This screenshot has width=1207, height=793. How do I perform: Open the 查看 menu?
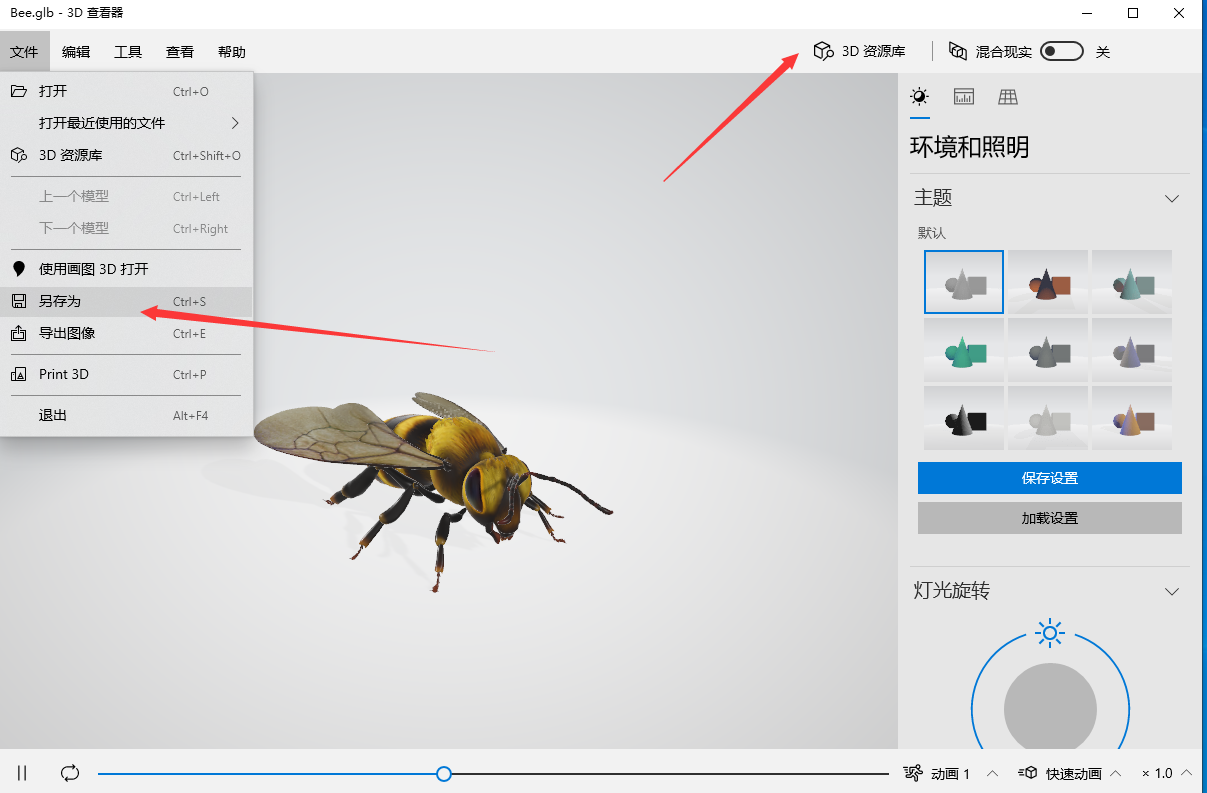pos(180,52)
